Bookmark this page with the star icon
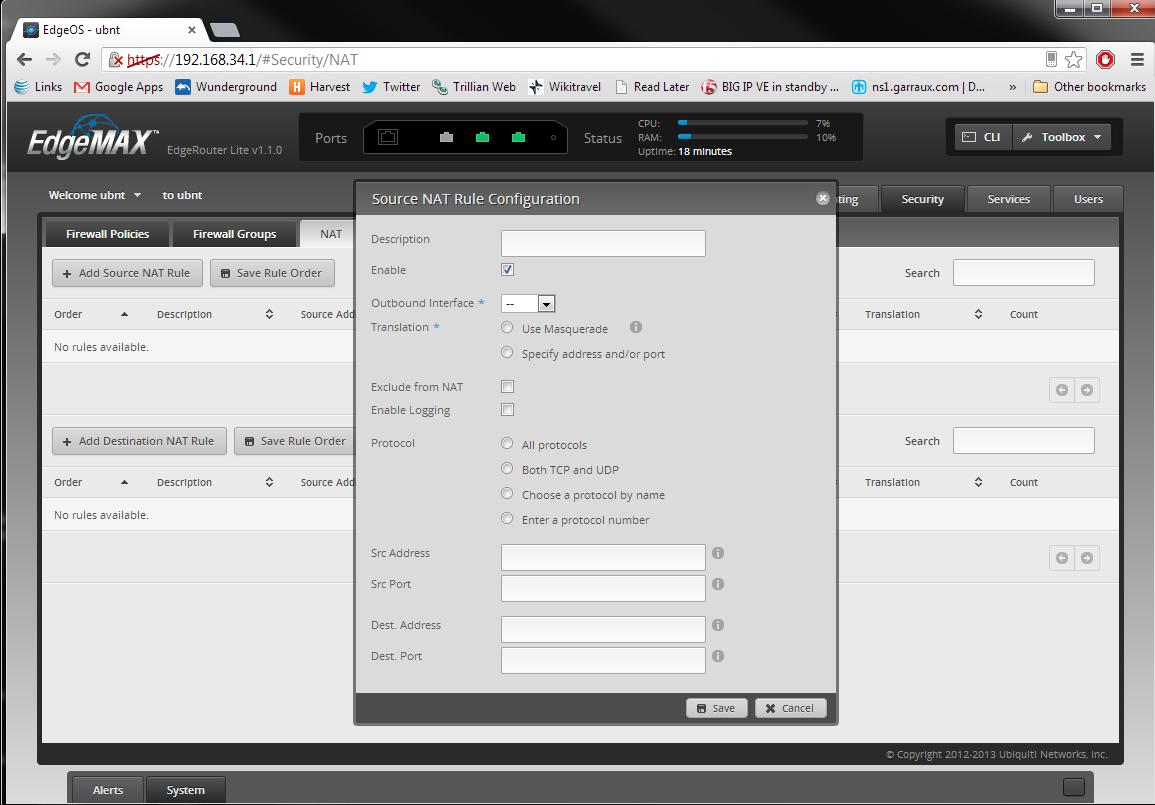1155x805 pixels. (x=1073, y=60)
